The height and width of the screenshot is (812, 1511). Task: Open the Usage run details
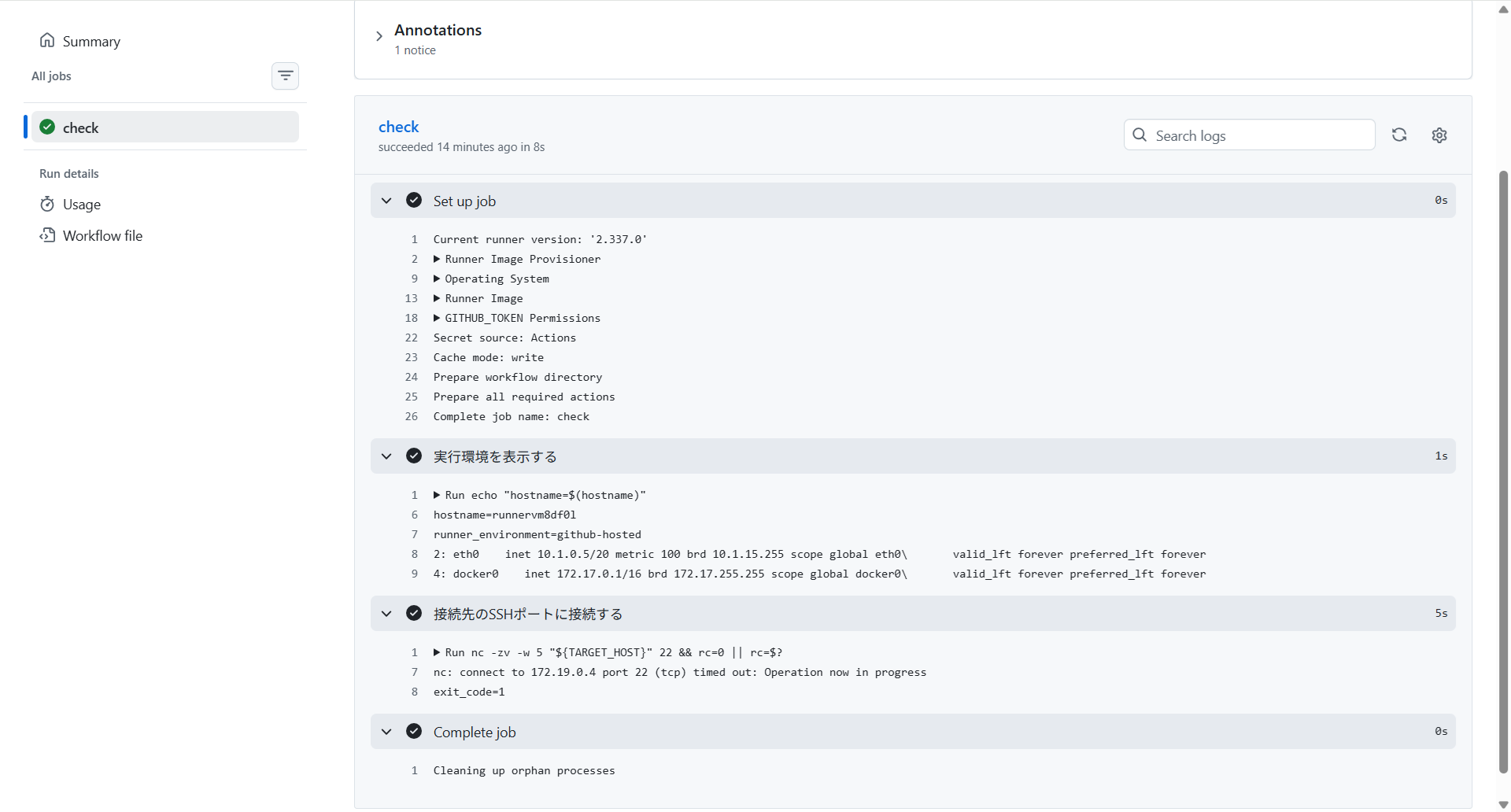point(82,205)
